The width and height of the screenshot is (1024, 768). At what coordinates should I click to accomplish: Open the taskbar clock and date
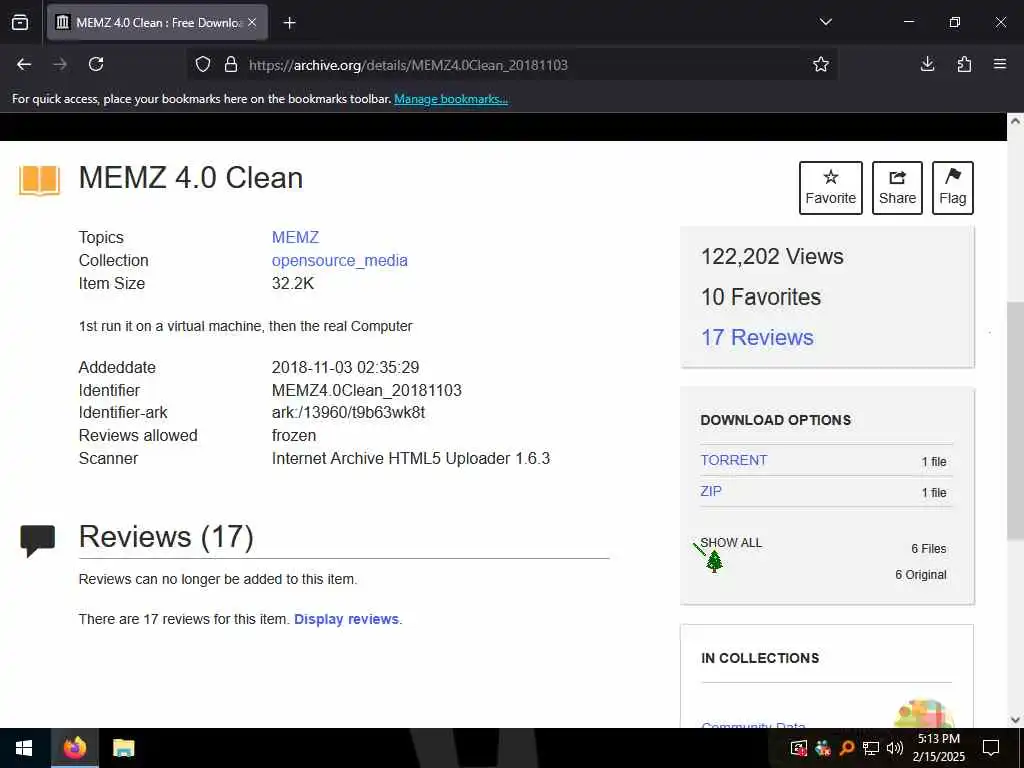[938, 748]
